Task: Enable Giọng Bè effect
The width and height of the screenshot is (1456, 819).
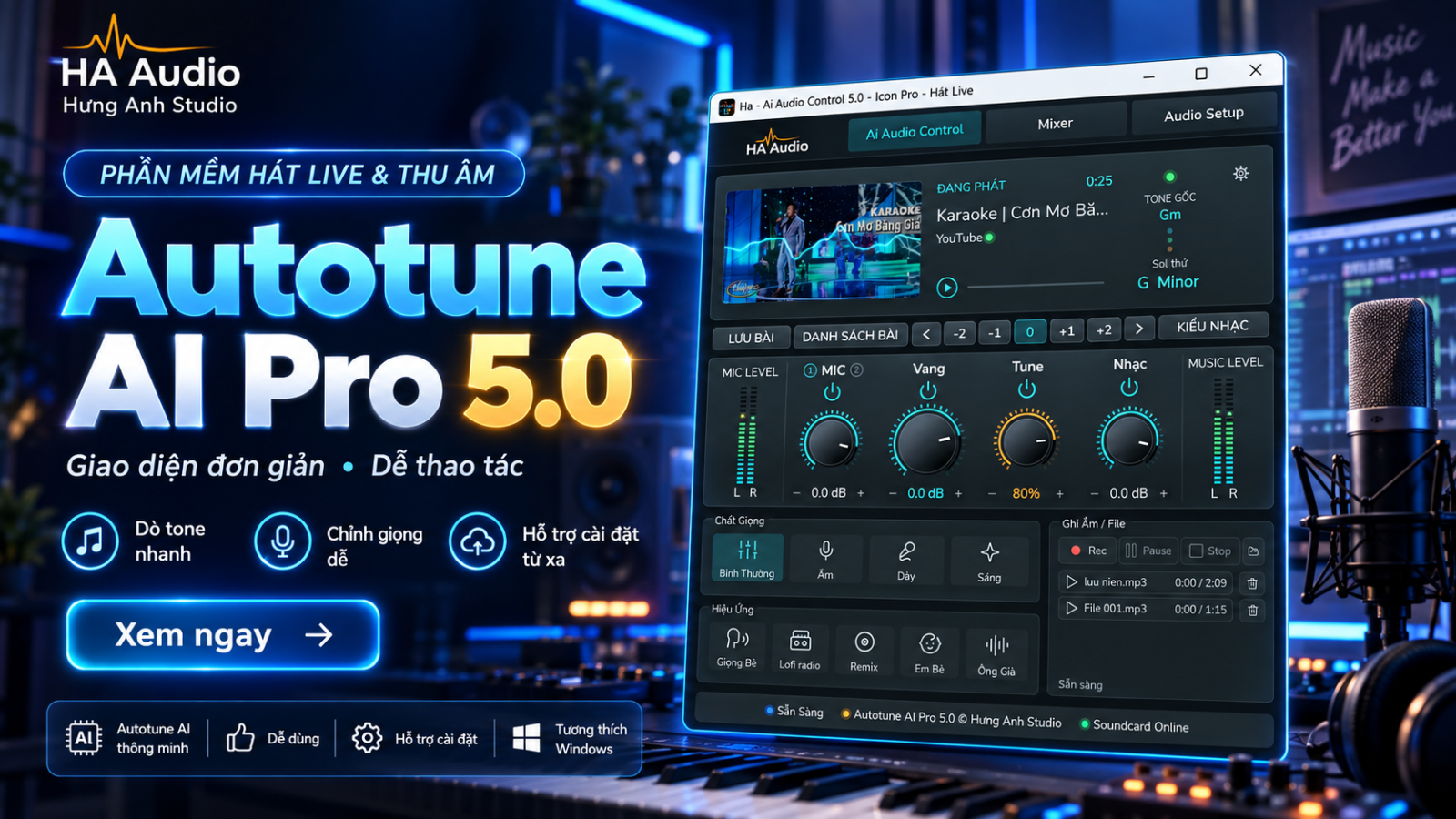Action: coord(736,647)
